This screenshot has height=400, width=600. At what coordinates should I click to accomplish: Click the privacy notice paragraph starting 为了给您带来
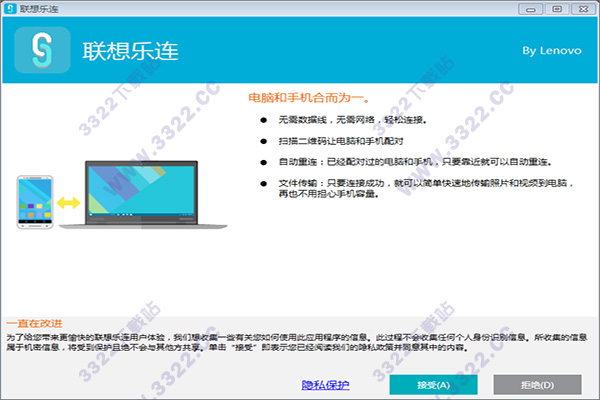click(x=297, y=342)
